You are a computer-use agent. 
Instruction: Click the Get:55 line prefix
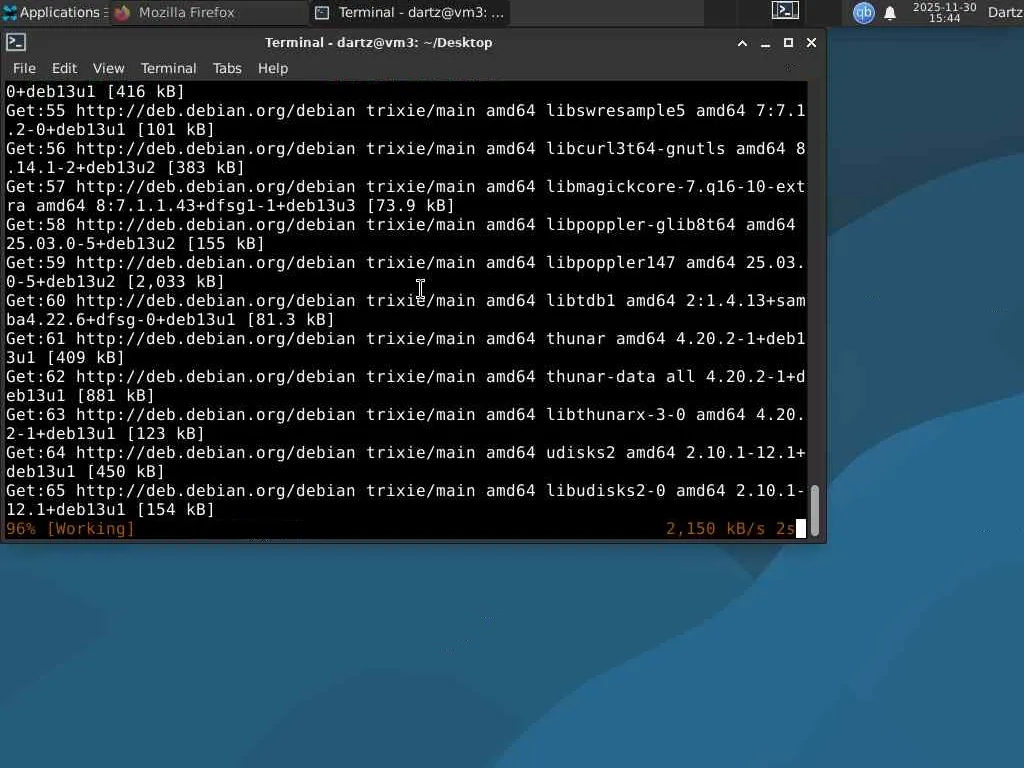pos(36,110)
